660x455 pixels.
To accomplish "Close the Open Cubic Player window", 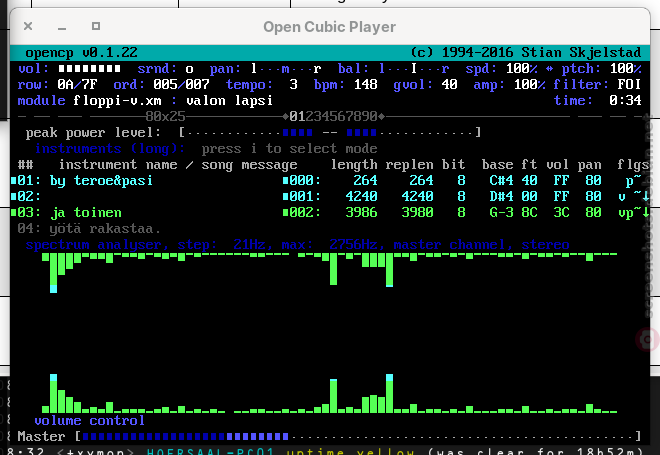I will (28, 26).
